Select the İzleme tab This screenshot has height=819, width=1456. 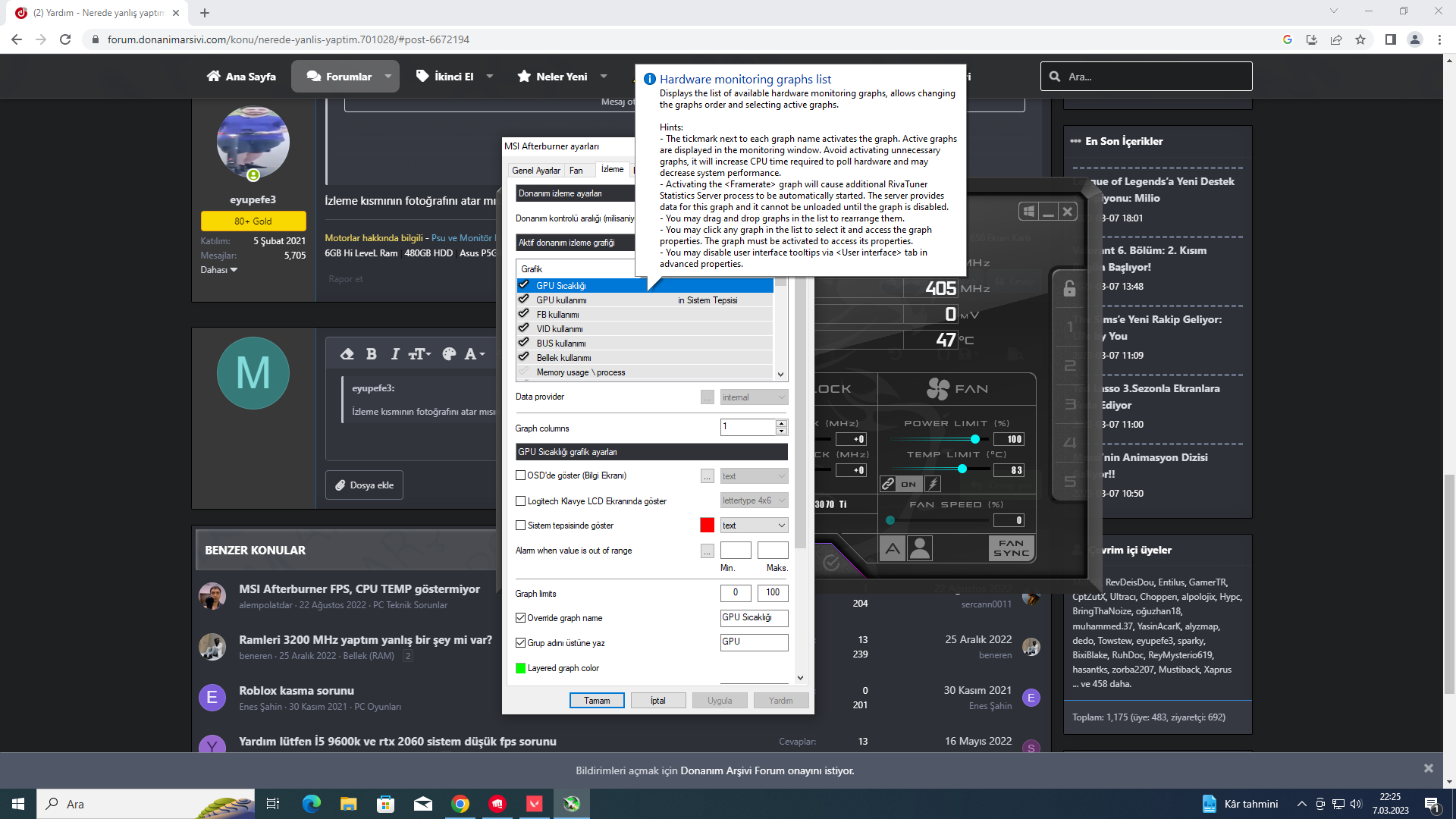[x=613, y=170]
